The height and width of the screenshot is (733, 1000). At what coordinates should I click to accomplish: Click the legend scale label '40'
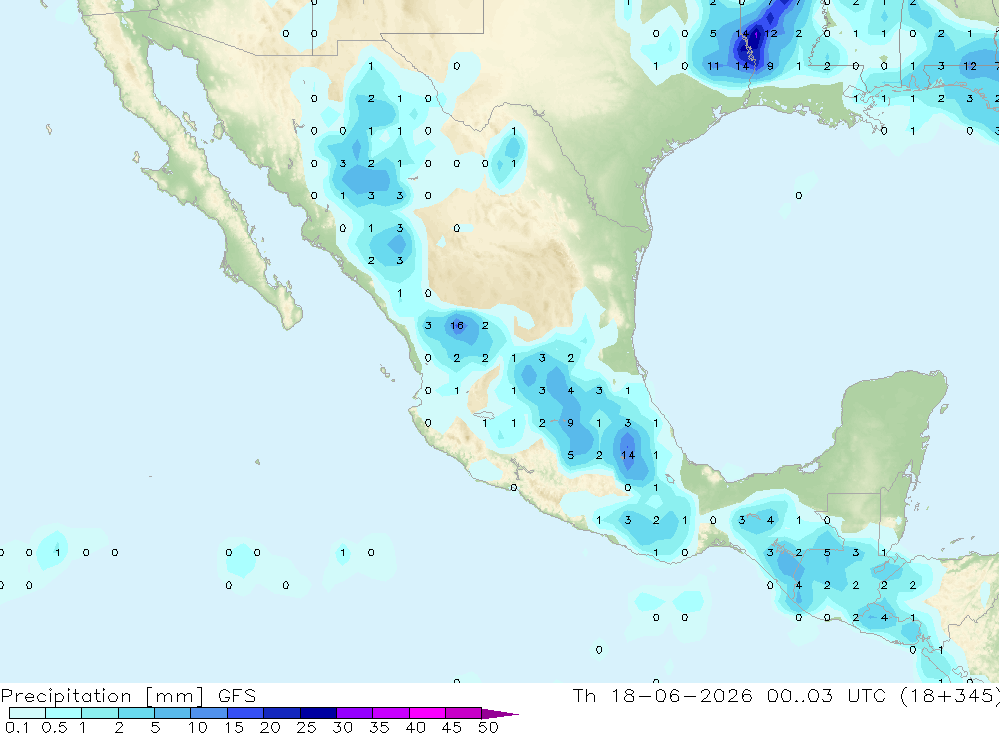pos(415,727)
